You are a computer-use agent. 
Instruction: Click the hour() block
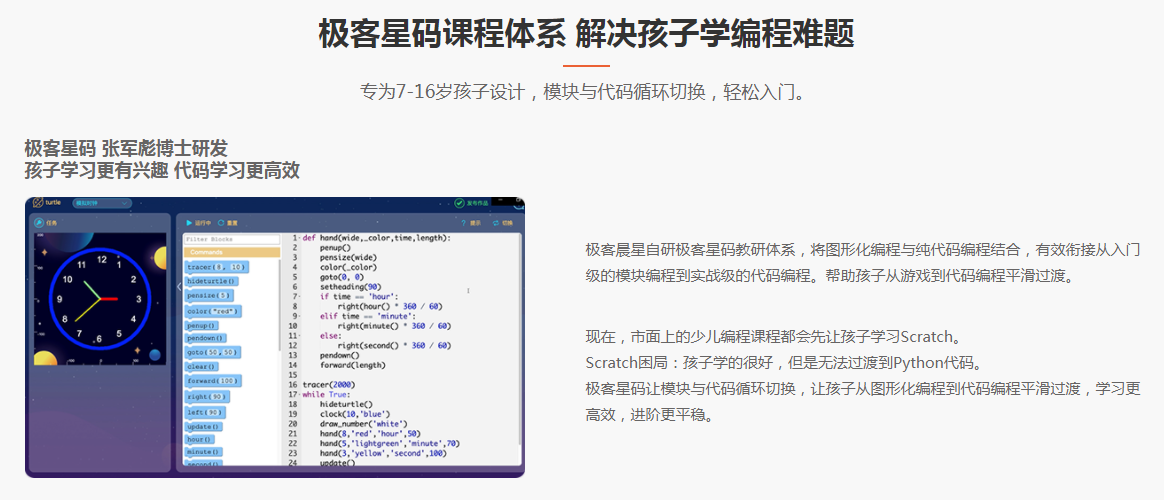[x=200, y=439]
